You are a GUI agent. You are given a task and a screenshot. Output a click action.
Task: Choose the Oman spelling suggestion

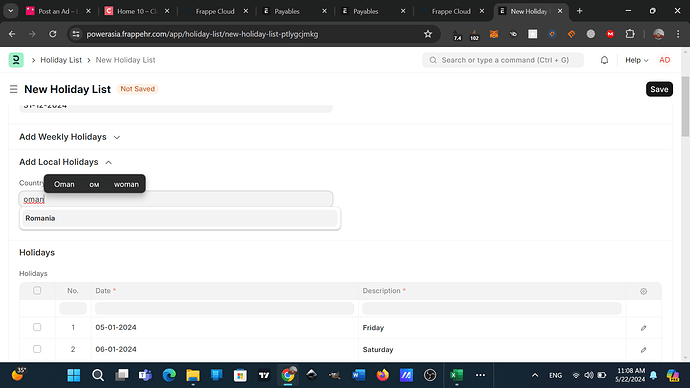tap(64, 184)
